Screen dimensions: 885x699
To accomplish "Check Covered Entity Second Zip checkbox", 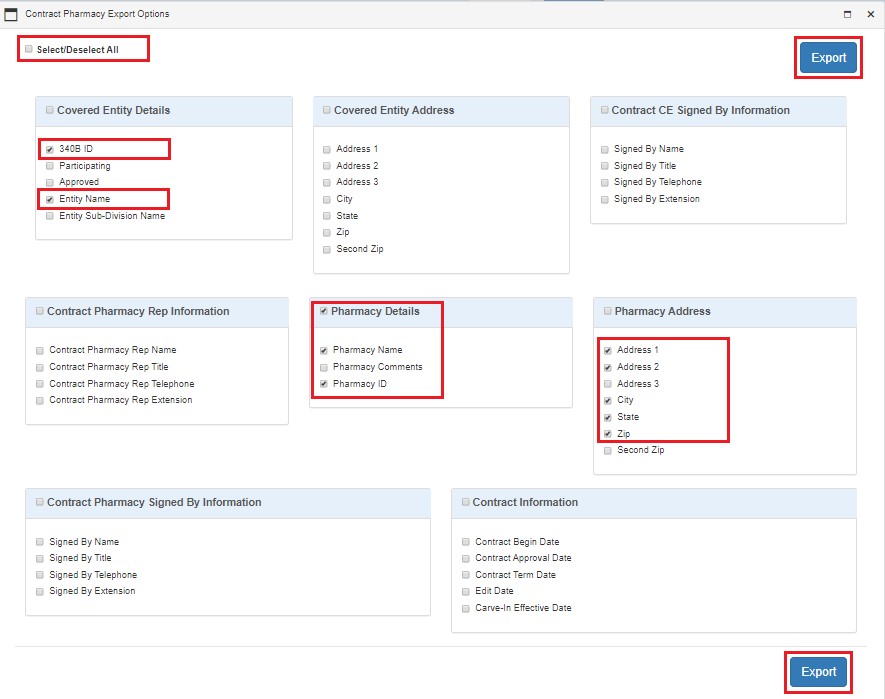I will coord(327,249).
